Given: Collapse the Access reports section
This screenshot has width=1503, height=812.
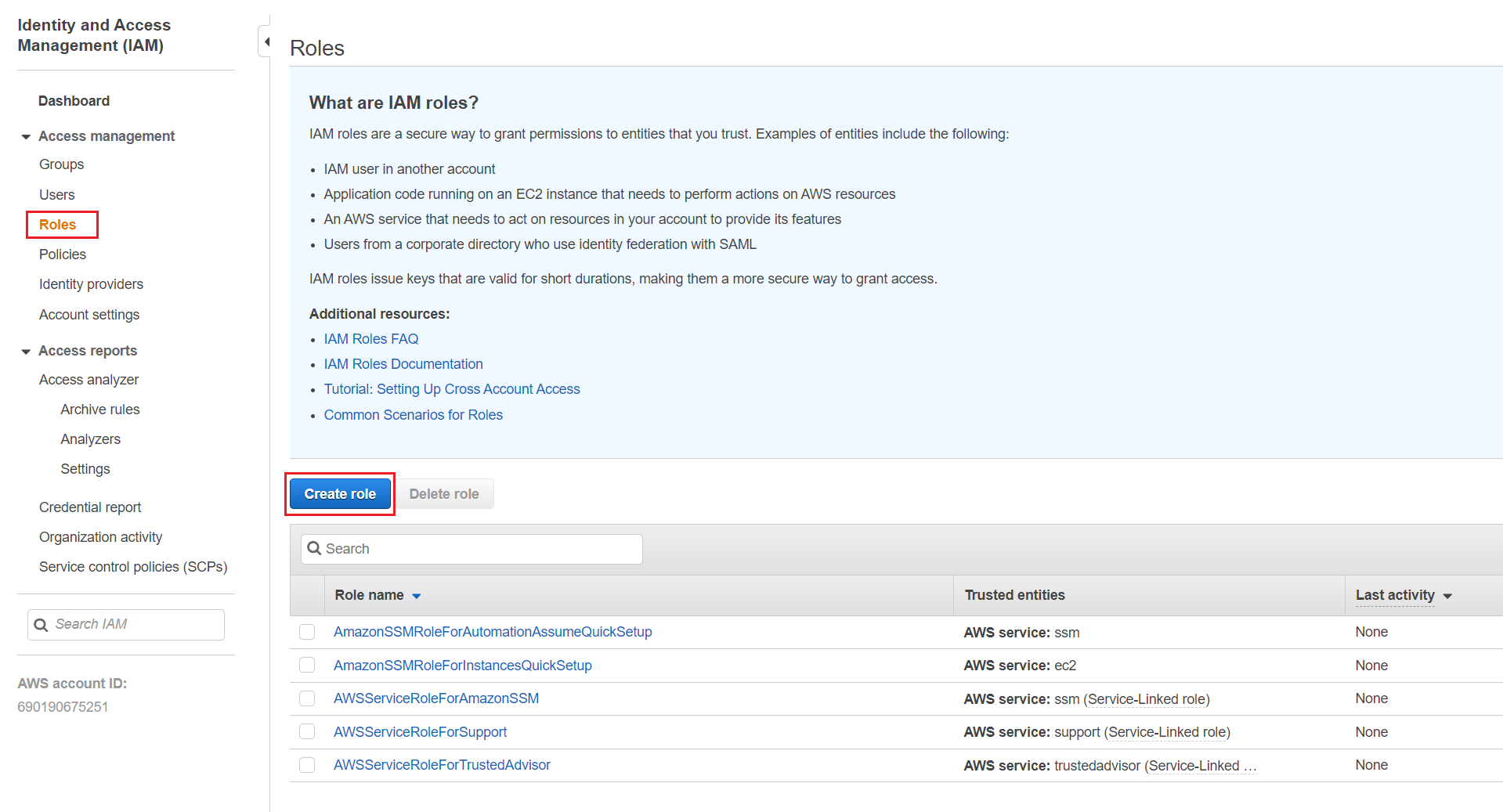Looking at the screenshot, I should (26, 351).
